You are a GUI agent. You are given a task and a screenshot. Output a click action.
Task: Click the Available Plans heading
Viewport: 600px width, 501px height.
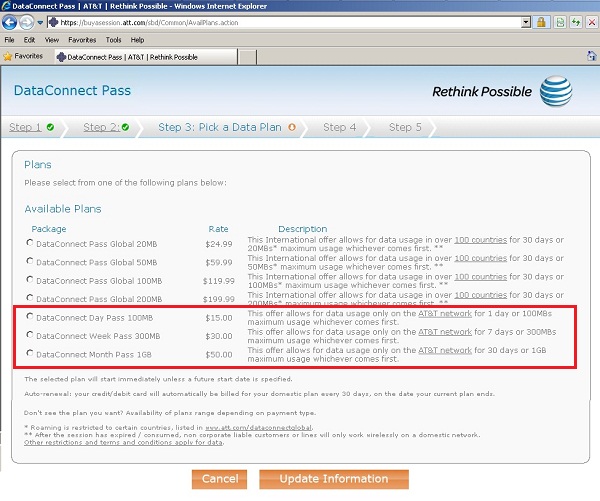(x=63, y=209)
